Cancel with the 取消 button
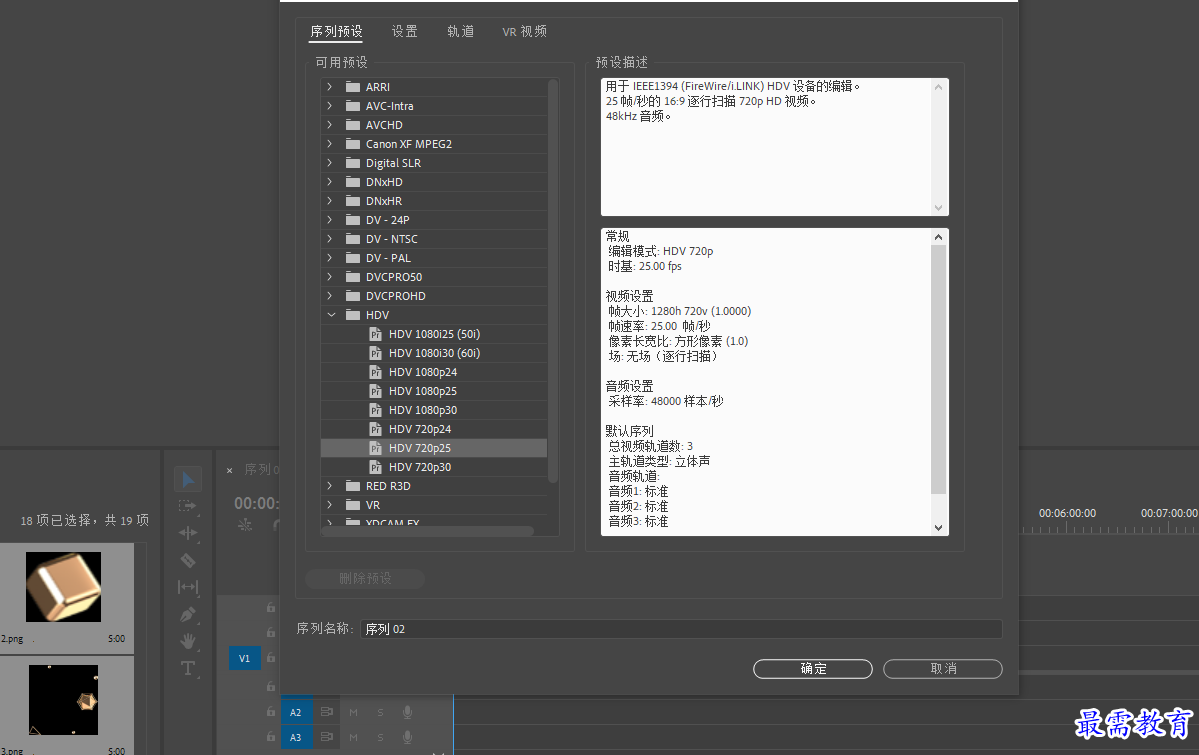 coord(943,669)
